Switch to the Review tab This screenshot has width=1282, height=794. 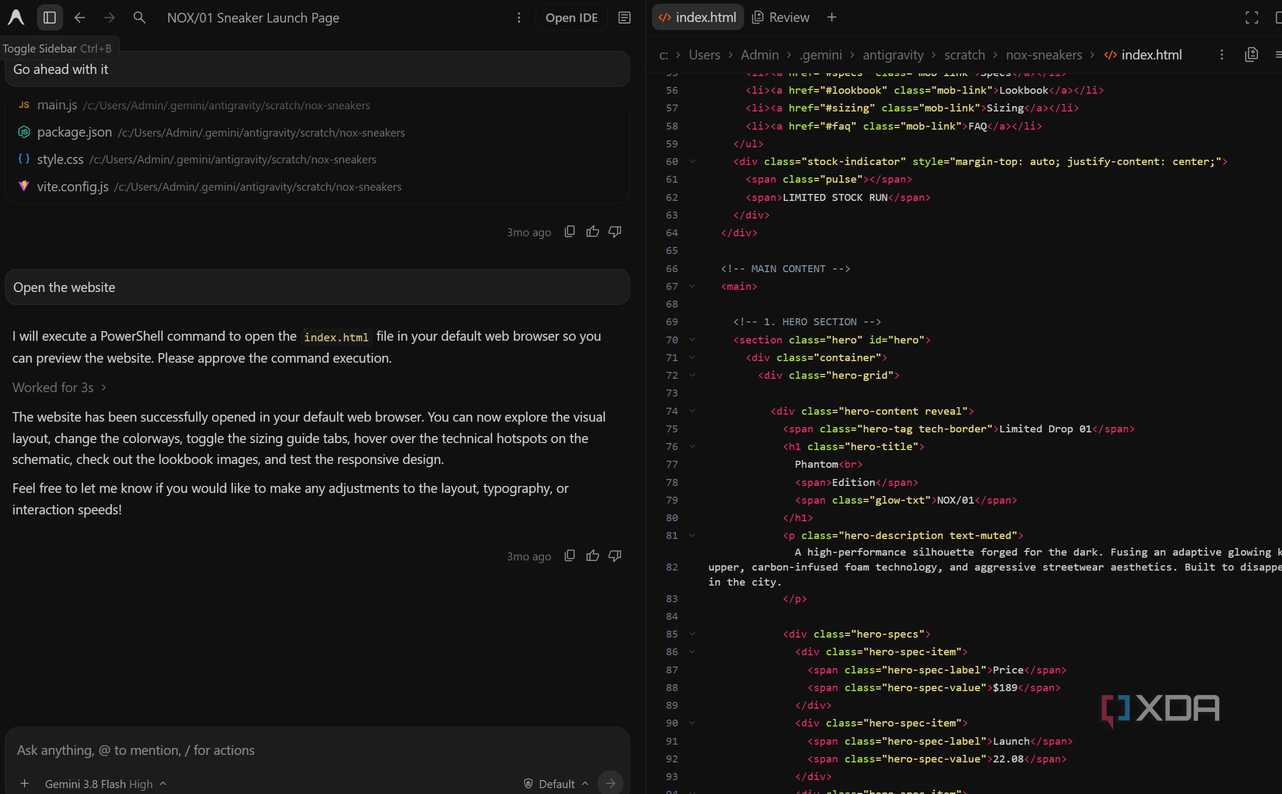[x=781, y=17]
